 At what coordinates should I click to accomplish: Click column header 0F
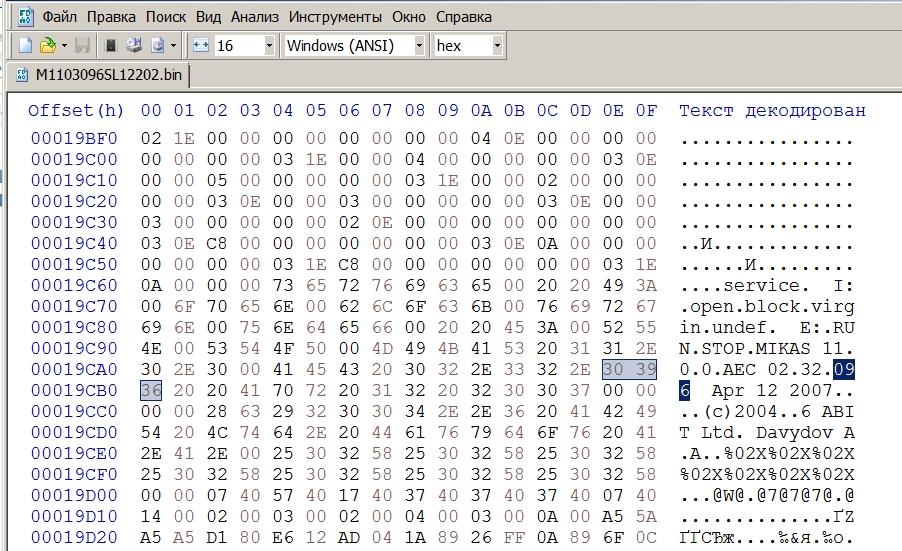646,110
